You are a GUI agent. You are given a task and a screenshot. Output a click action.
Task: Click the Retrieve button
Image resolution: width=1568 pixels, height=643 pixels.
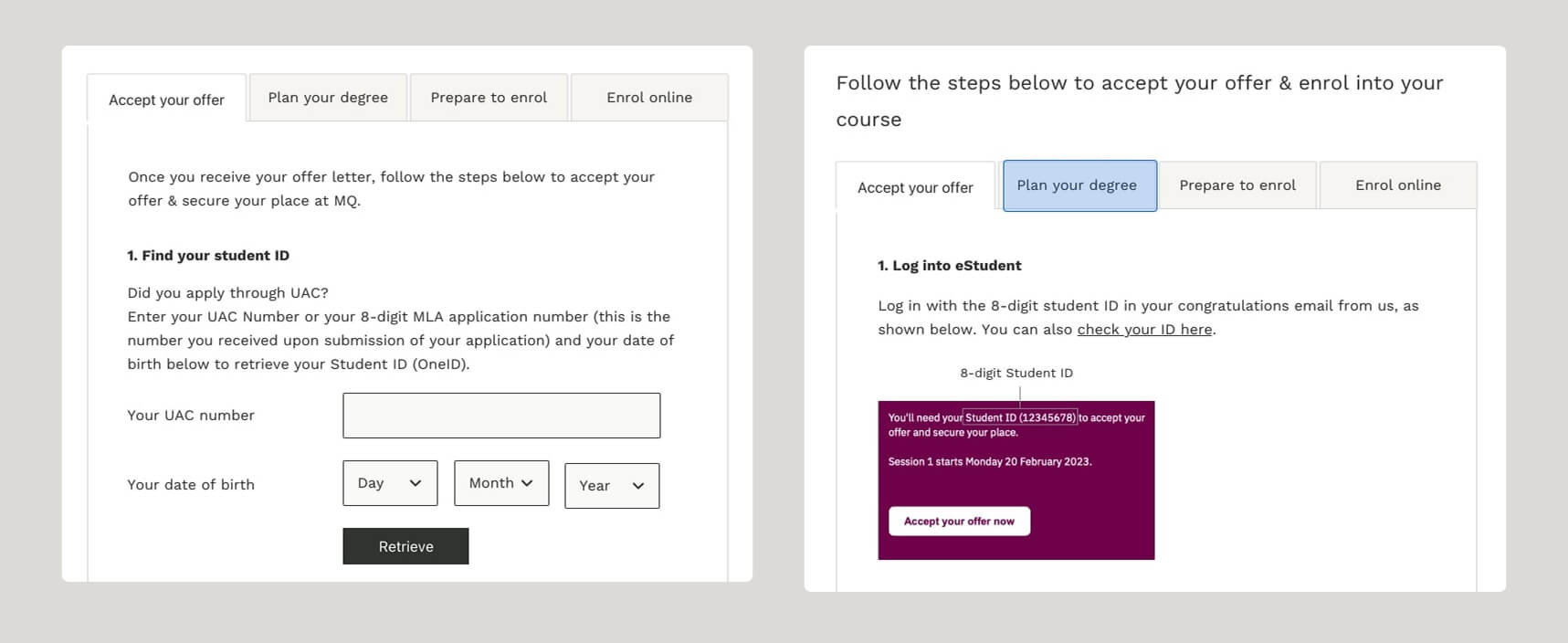(x=405, y=546)
